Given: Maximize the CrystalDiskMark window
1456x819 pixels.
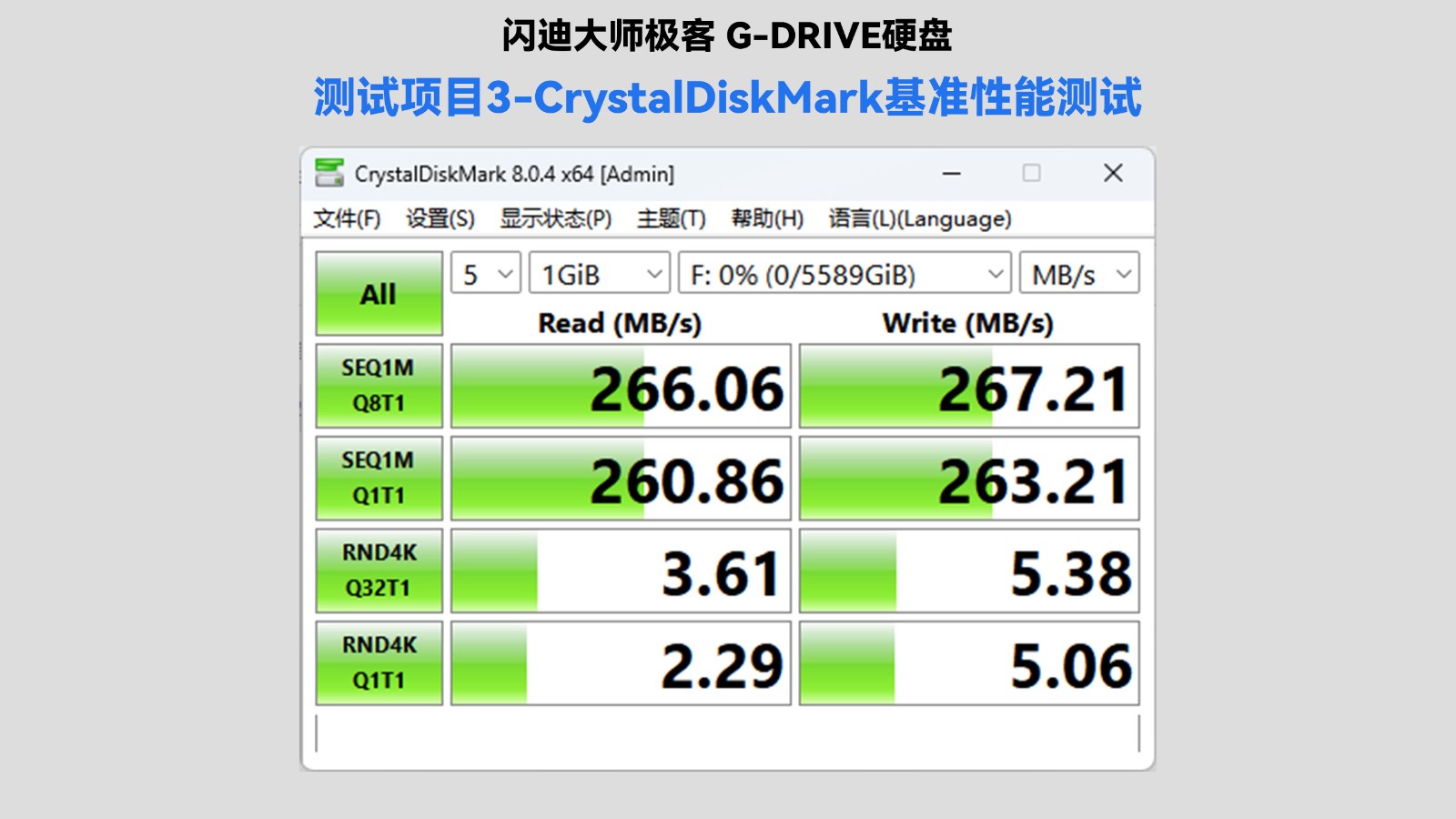Looking at the screenshot, I should coord(1031,173).
